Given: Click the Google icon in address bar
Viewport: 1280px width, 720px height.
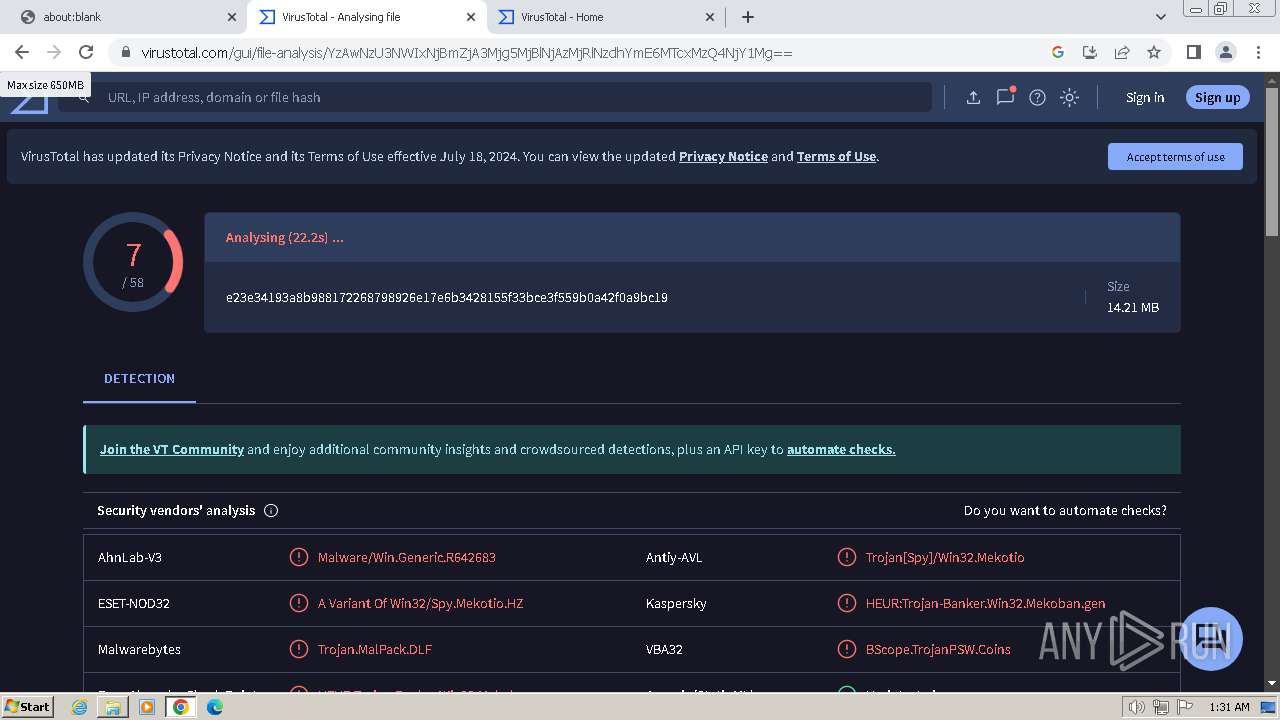Looking at the screenshot, I should click(1058, 52).
